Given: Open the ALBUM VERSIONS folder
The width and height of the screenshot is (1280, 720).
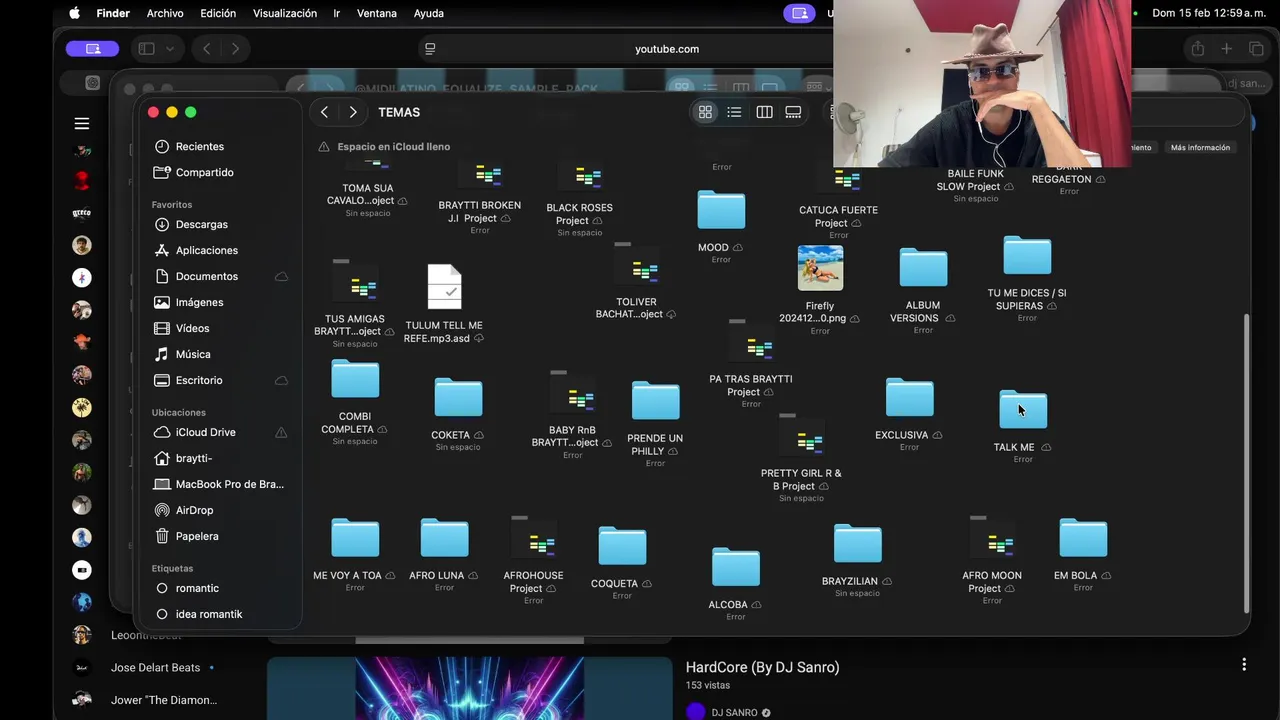Looking at the screenshot, I should (923, 268).
